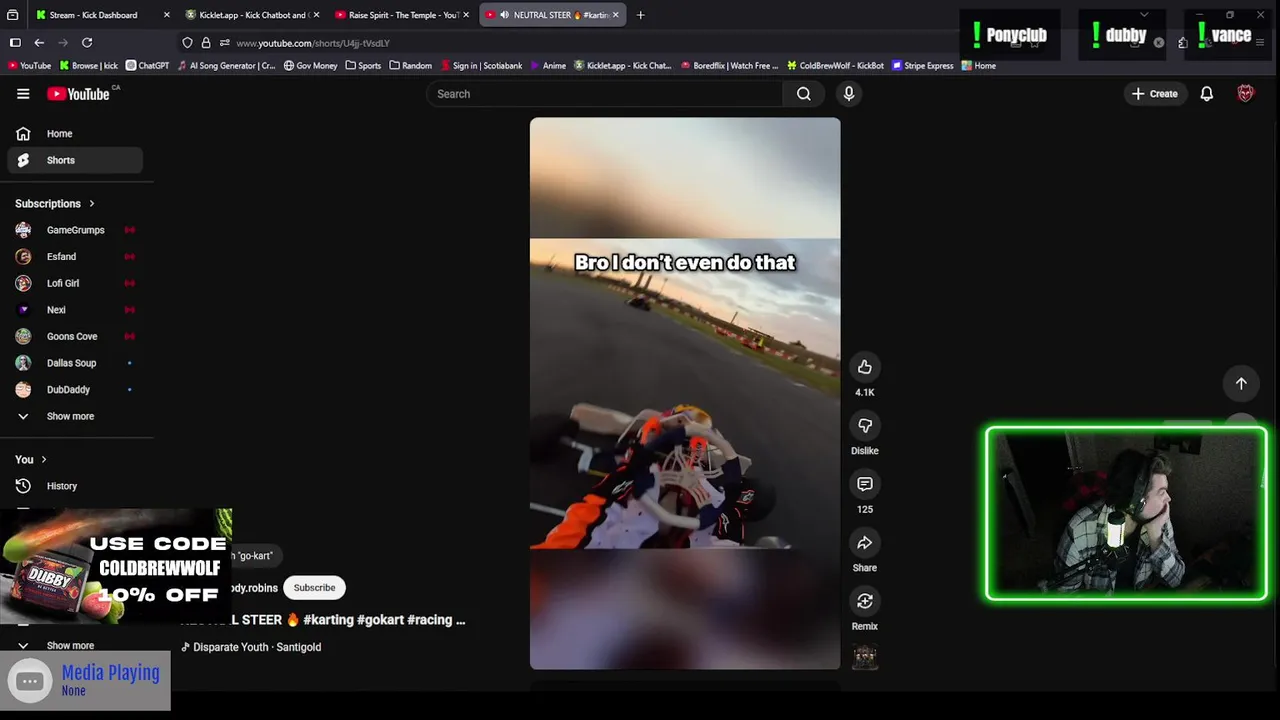Open the sound thumbnail below Remix

click(865, 657)
